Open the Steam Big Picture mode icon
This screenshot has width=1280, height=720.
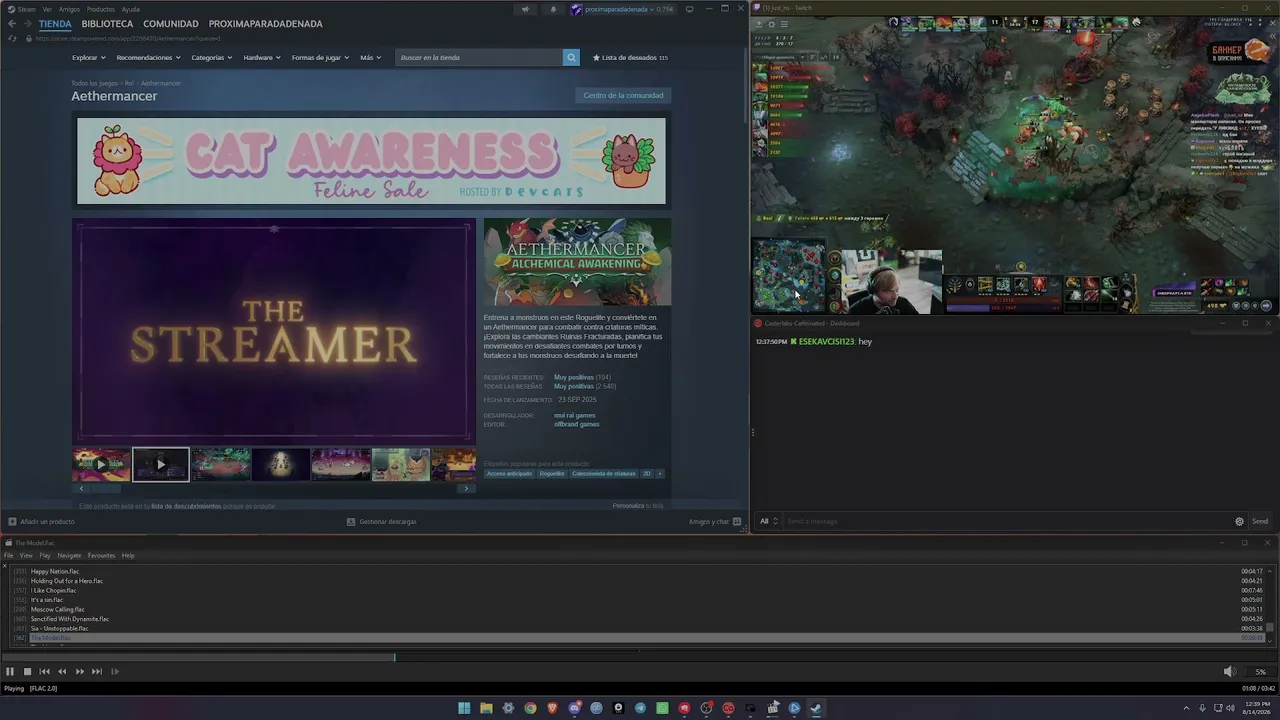click(x=690, y=9)
